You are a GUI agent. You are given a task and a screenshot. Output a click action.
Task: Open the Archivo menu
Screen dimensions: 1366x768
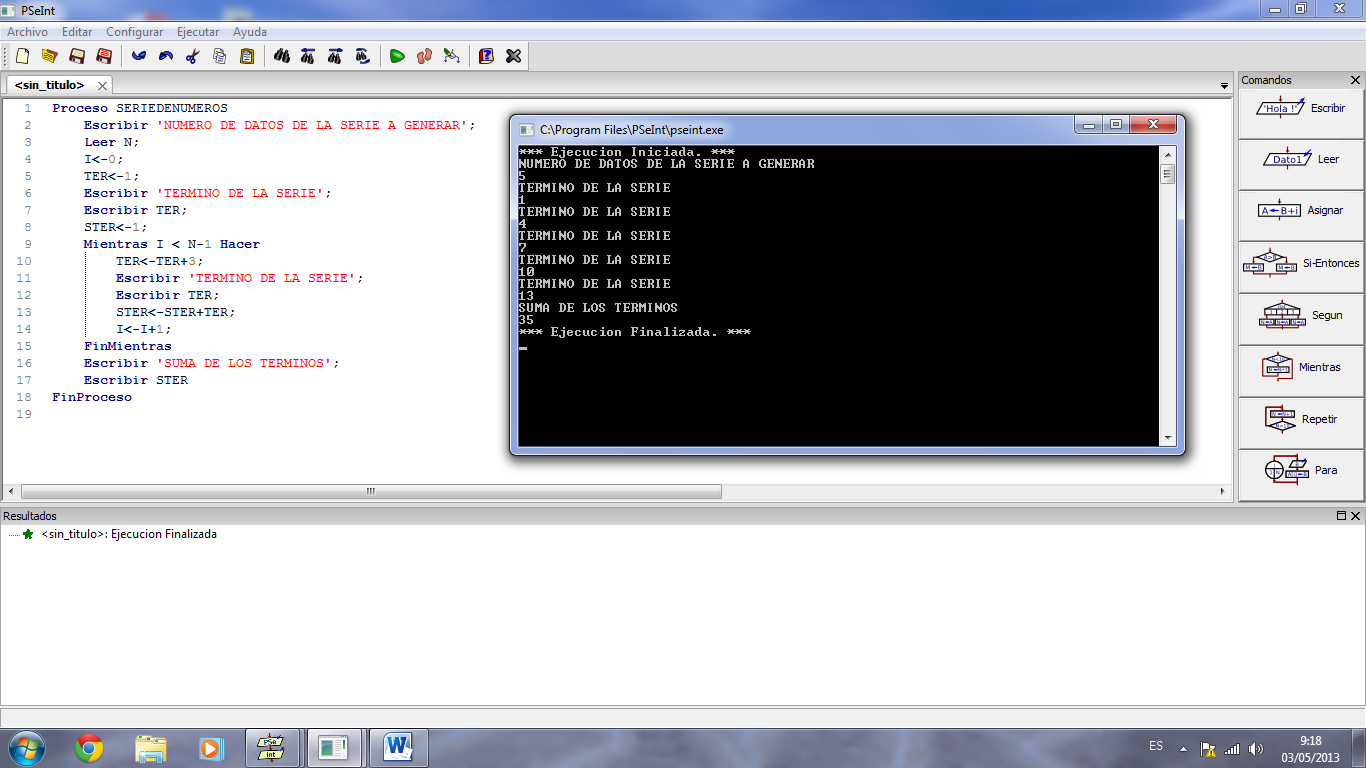[x=27, y=32]
